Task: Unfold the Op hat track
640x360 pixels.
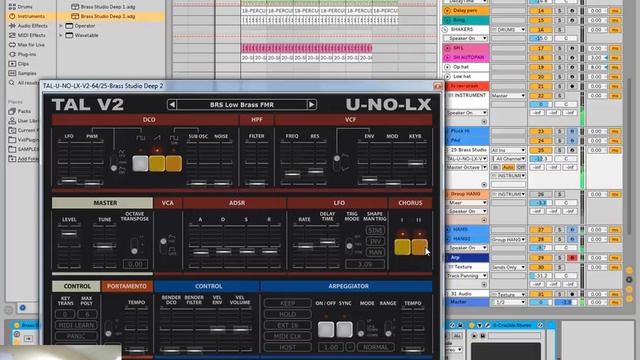Action: tap(447, 67)
